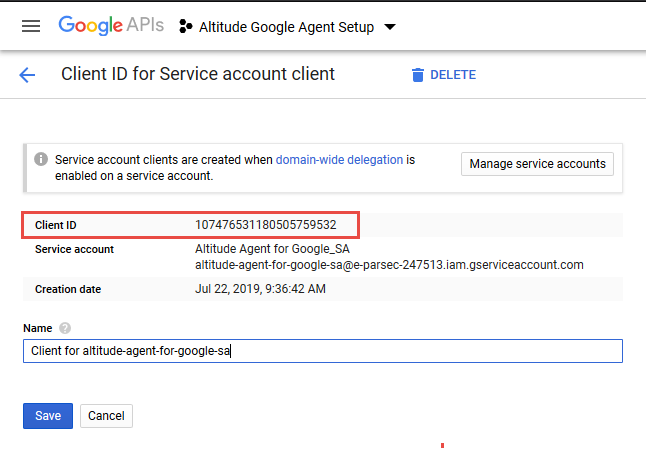Click the Cancel button
The width and height of the screenshot is (646, 454).
[106, 416]
